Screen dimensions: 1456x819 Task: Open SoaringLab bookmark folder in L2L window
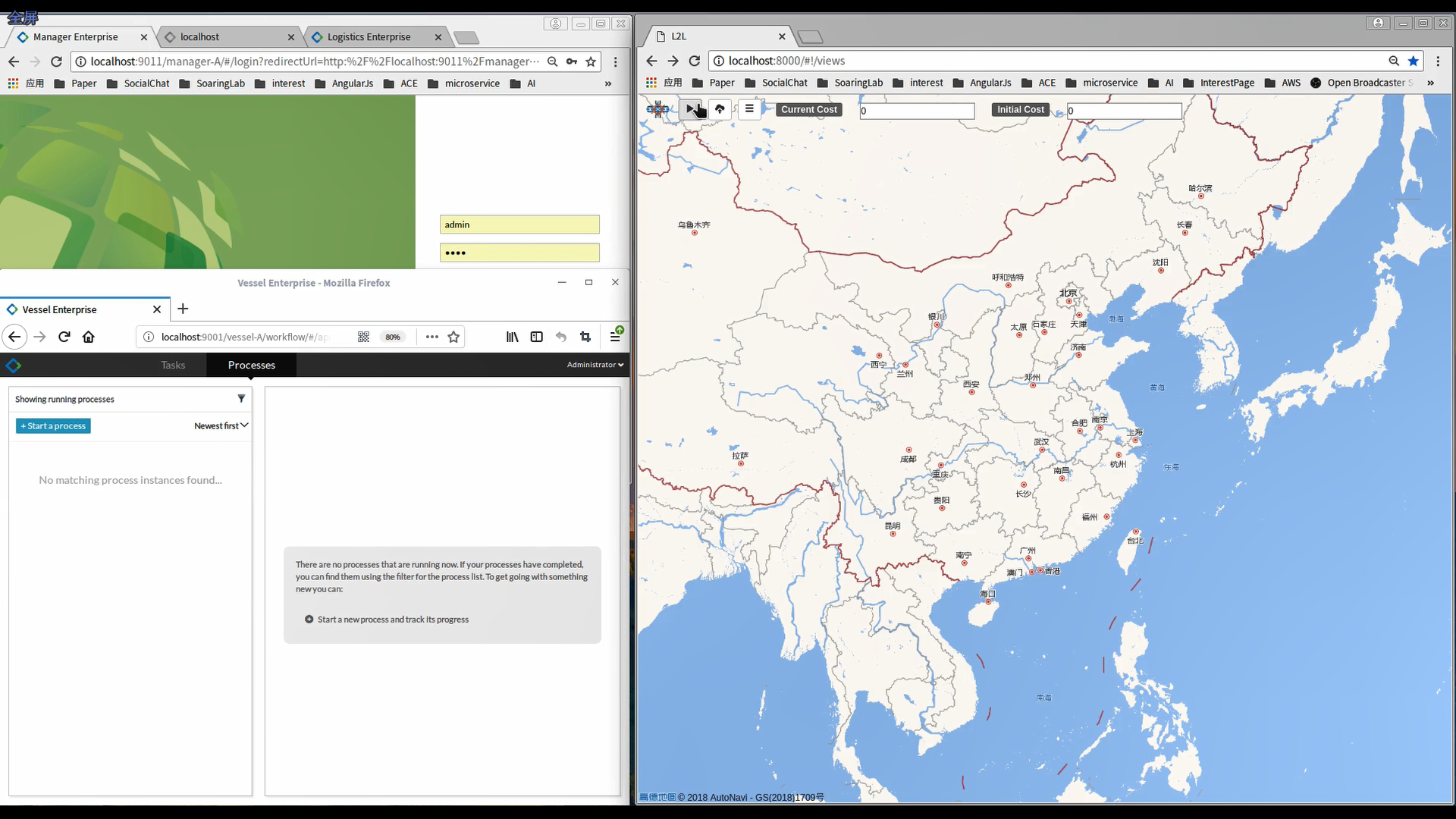(x=849, y=83)
